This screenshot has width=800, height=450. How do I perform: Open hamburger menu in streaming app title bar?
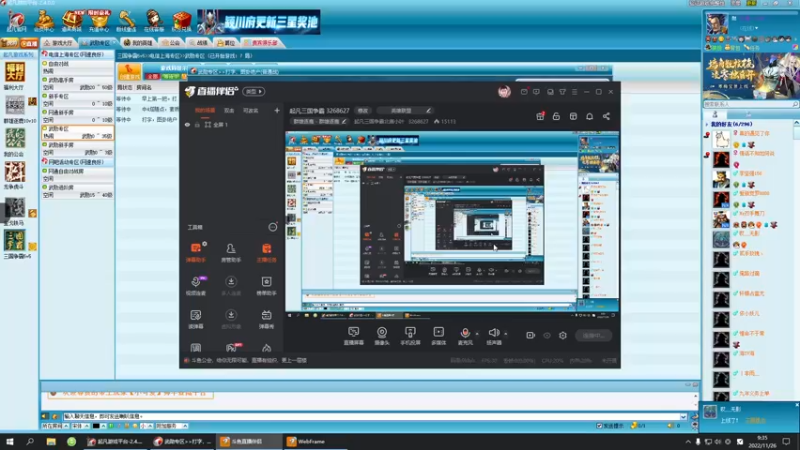point(574,92)
